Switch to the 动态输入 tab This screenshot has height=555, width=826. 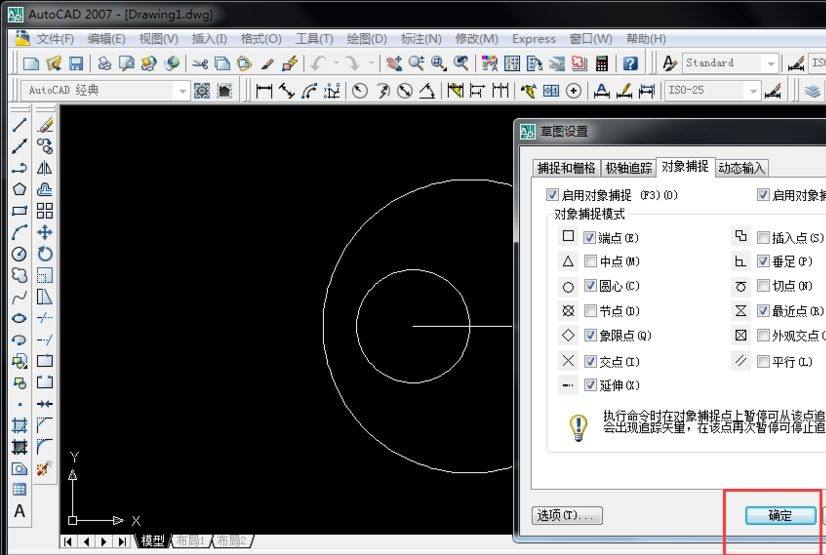[x=741, y=168]
